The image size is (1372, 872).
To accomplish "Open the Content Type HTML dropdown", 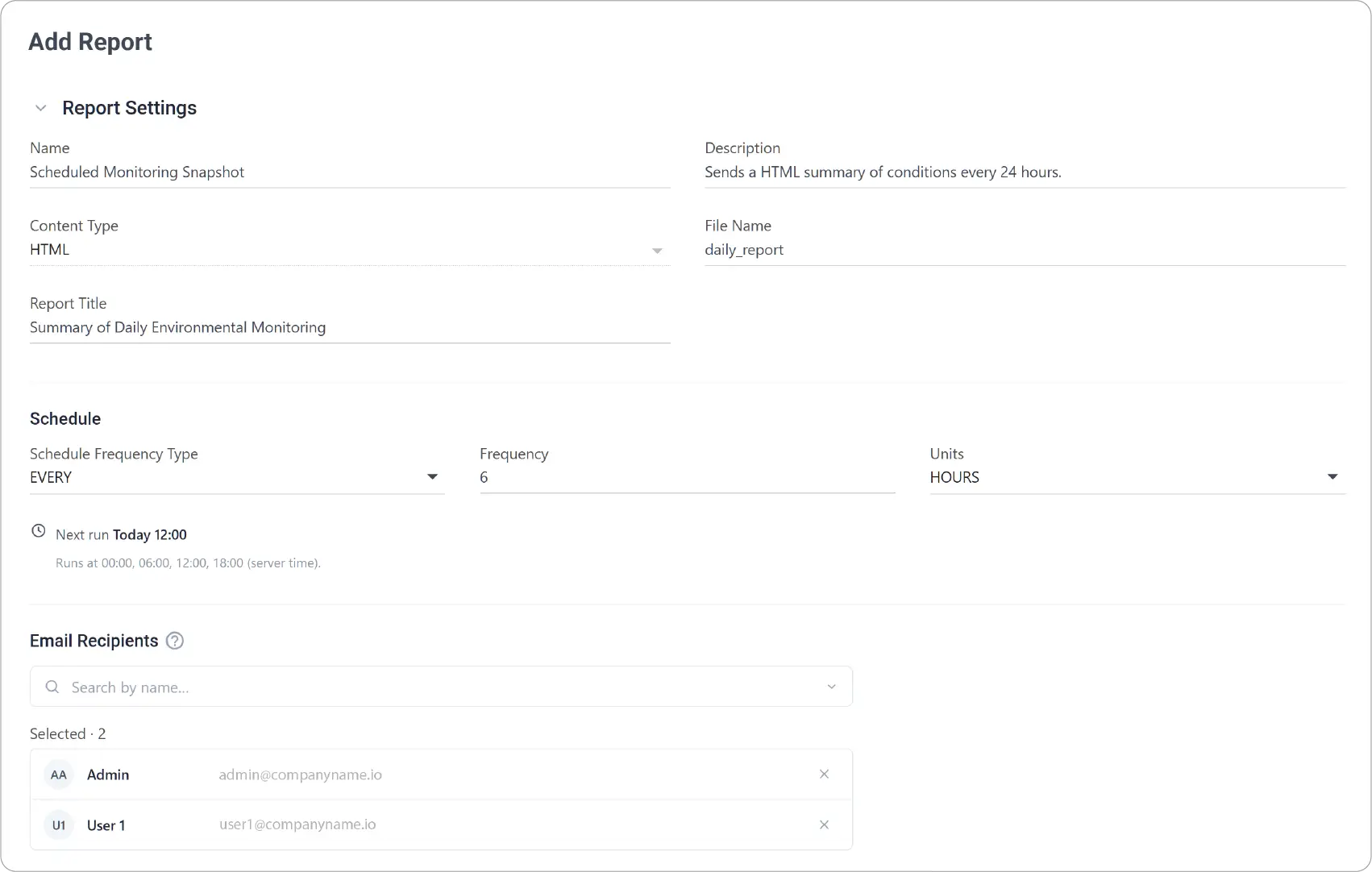I will [350, 250].
